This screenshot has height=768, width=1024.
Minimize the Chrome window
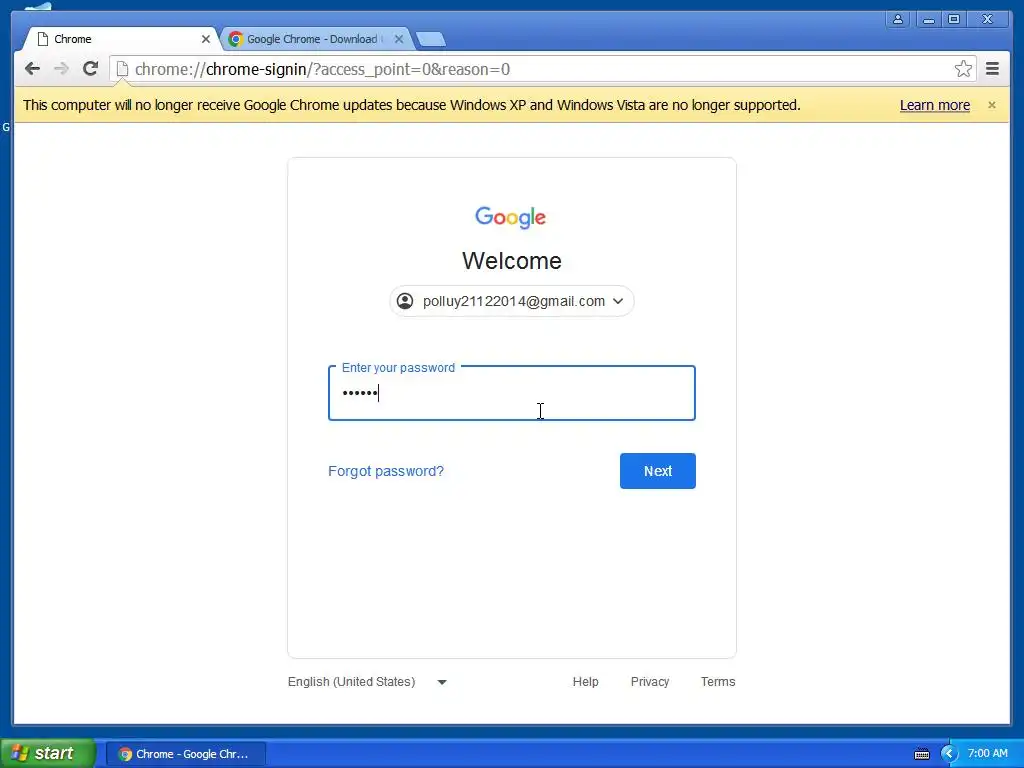pyautogui.click(x=927, y=20)
